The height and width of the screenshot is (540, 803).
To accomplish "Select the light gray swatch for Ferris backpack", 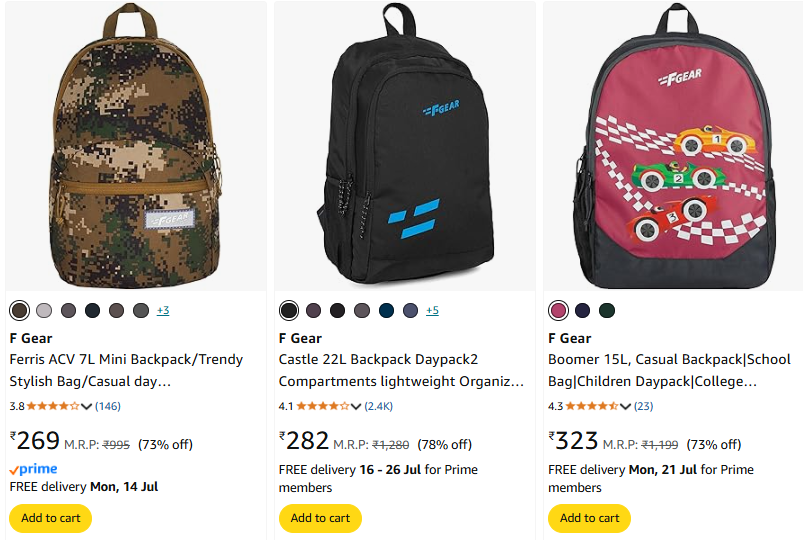I will click(x=44, y=311).
